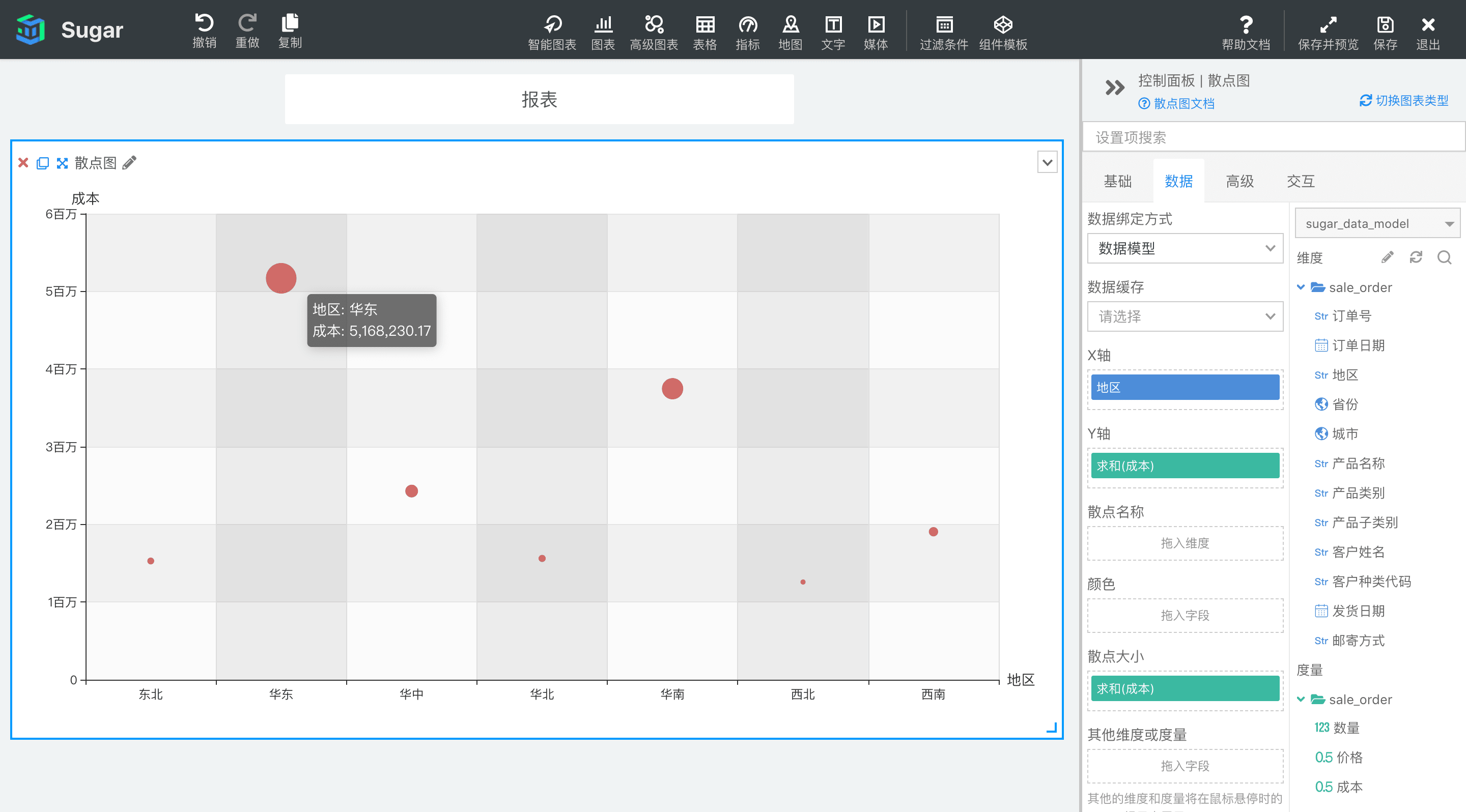
Task: Click the 地区 X-axis field tag
Action: point(1185,387)
